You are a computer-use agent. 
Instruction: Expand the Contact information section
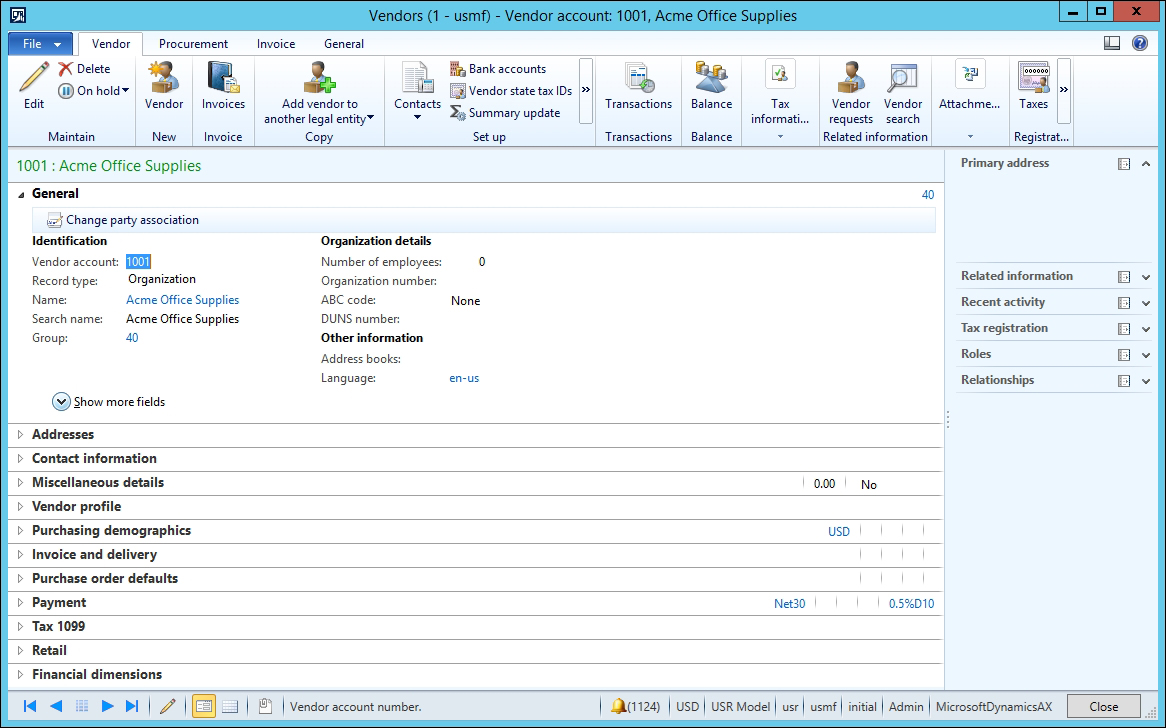click(x=21, y=458)
